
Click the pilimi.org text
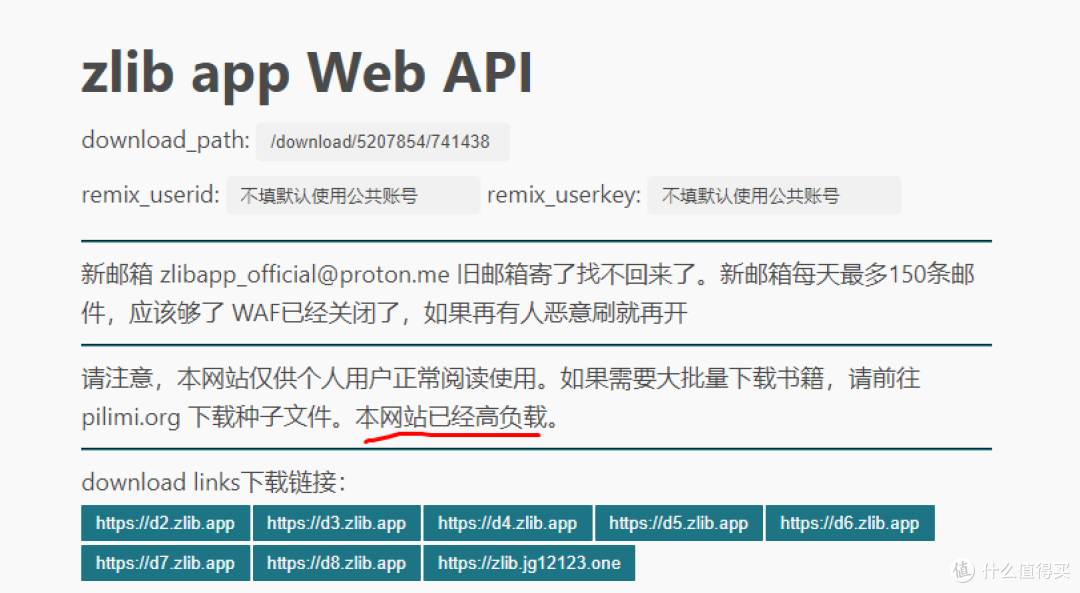131,417
